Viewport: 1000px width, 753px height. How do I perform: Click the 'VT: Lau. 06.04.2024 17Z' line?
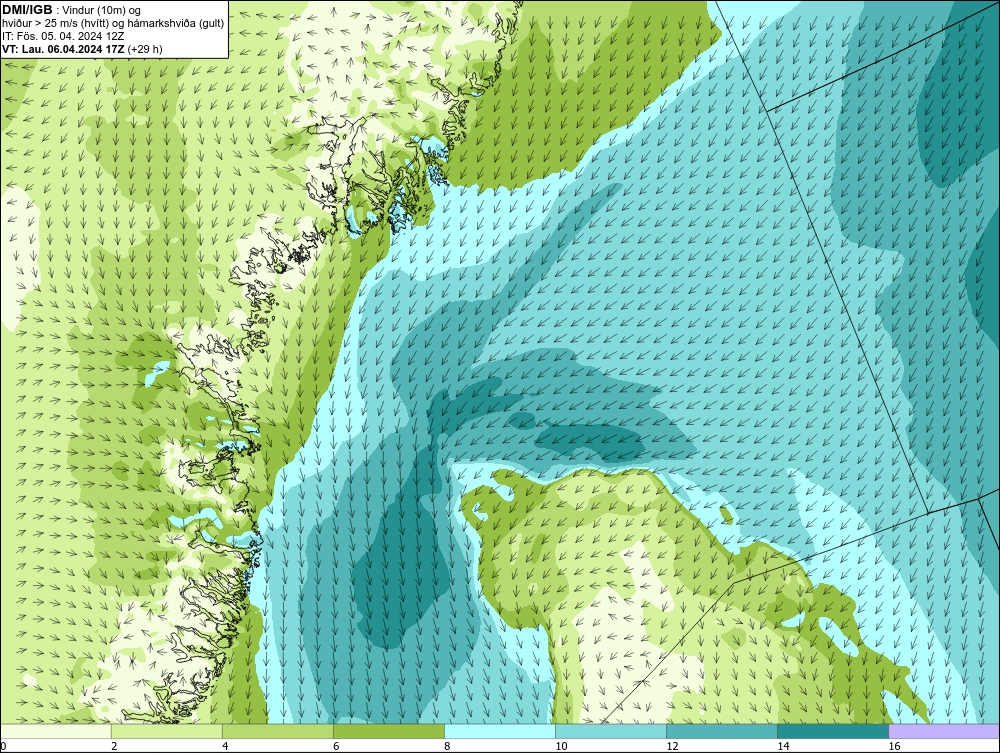pos(82,48)
